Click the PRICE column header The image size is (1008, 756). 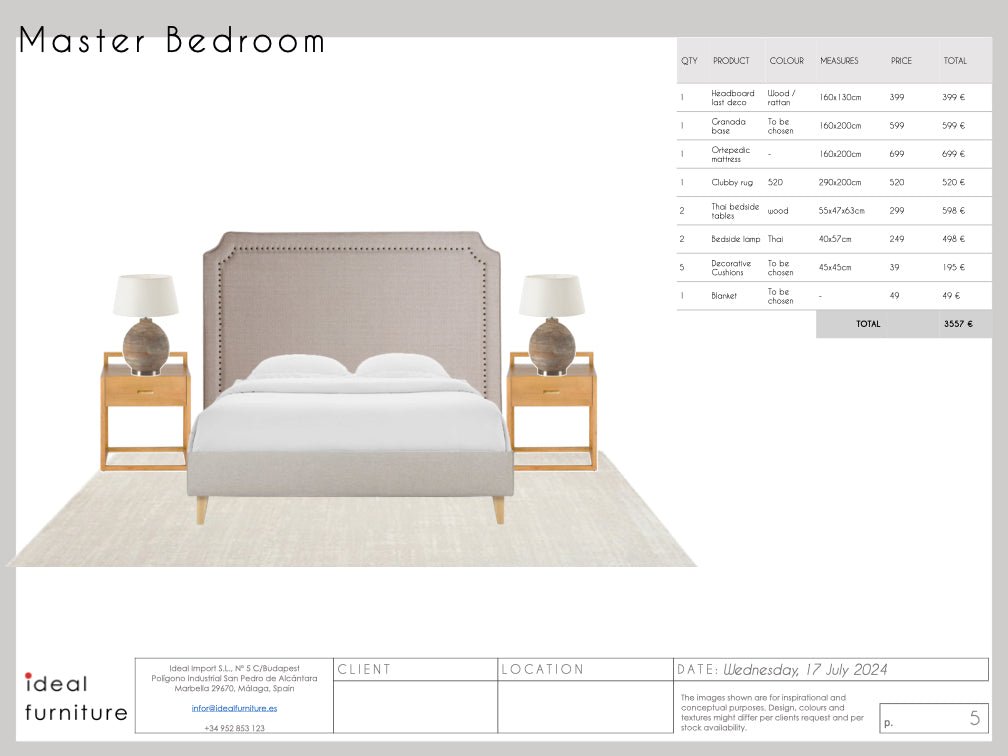(901, 61)
